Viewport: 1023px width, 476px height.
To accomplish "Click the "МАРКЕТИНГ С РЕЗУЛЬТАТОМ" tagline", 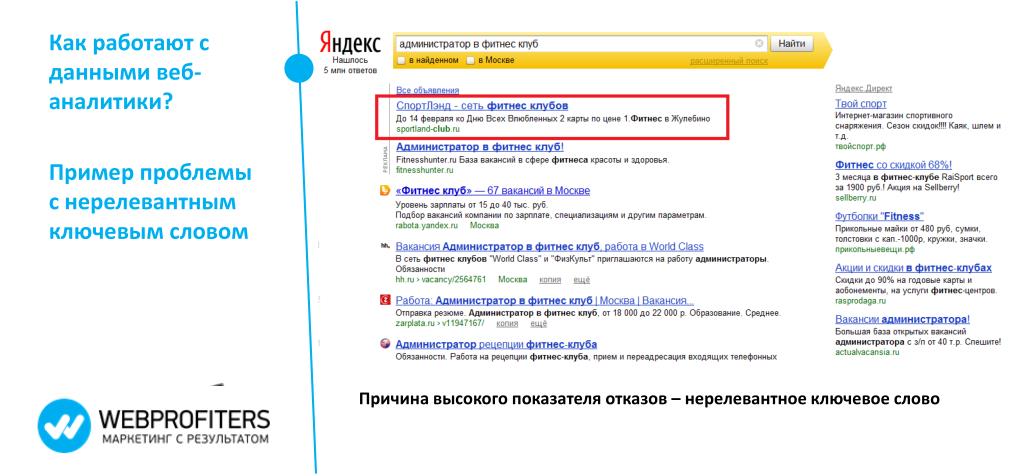I will coord(185,439).
